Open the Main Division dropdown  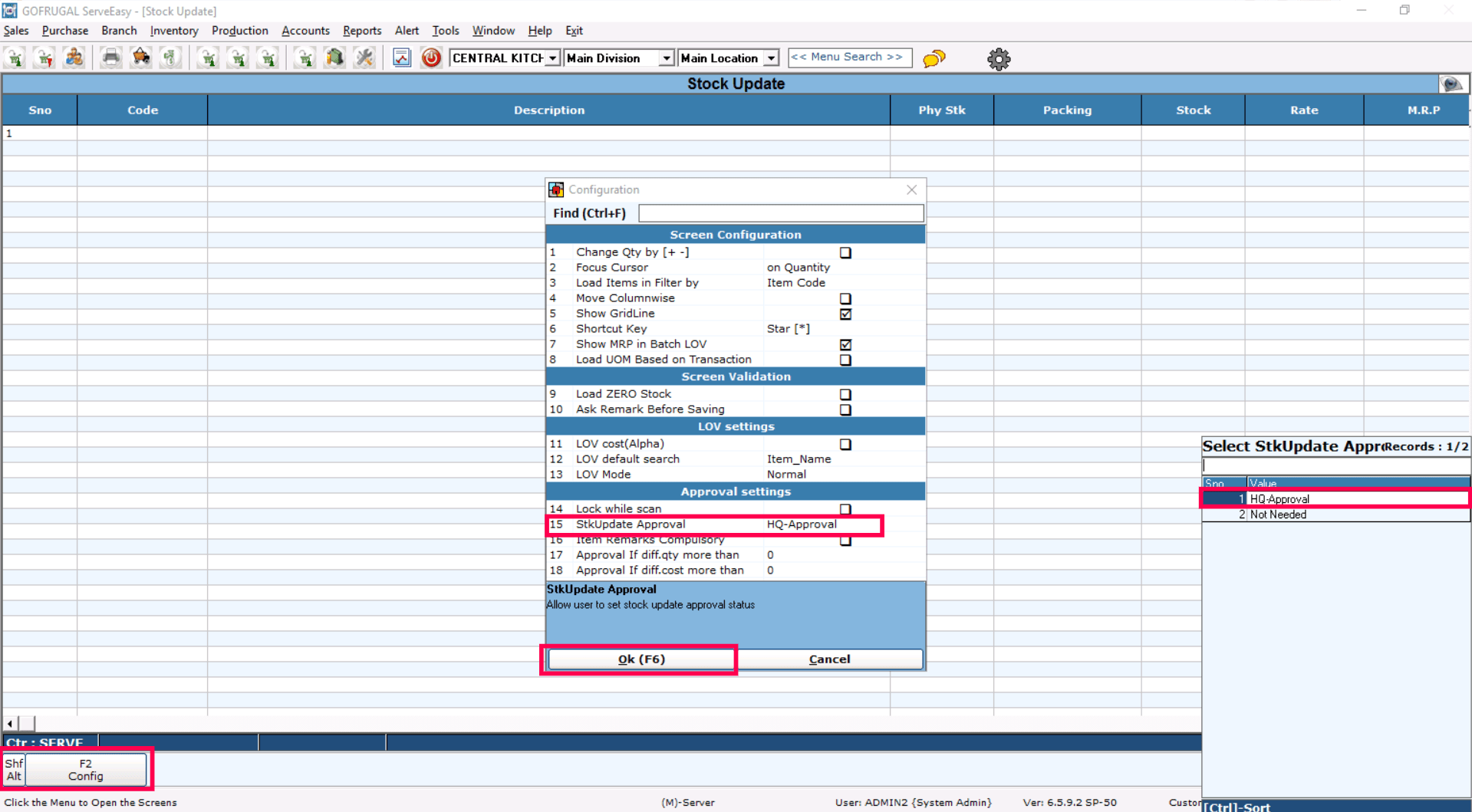pos(666,58)
